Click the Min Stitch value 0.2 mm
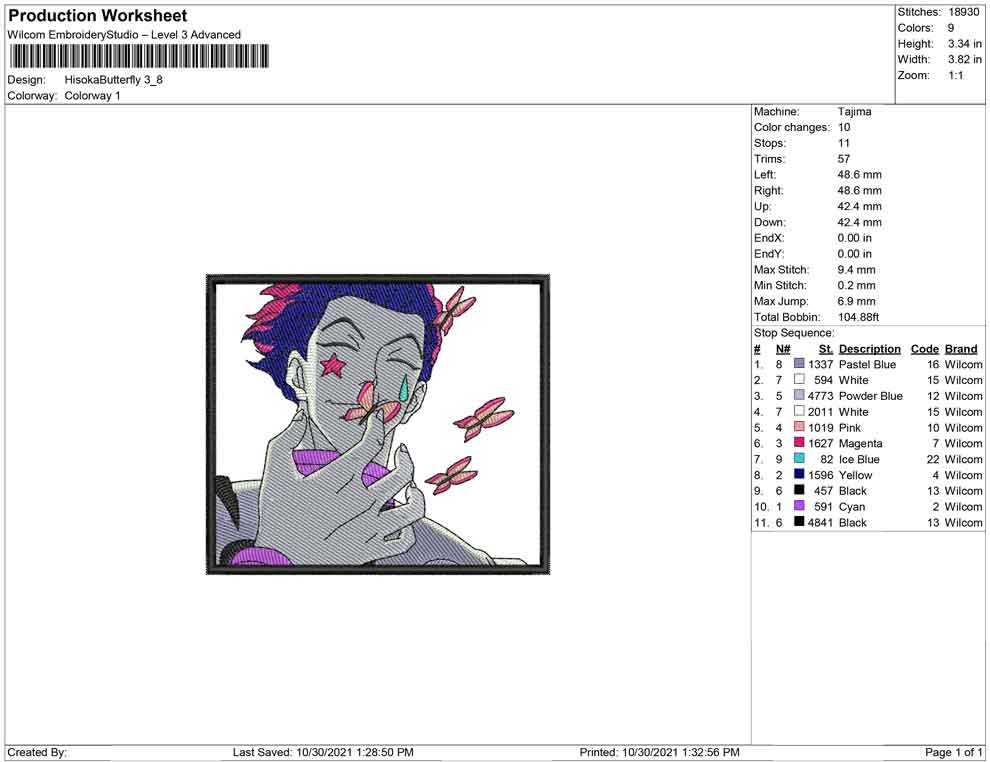 857,285
